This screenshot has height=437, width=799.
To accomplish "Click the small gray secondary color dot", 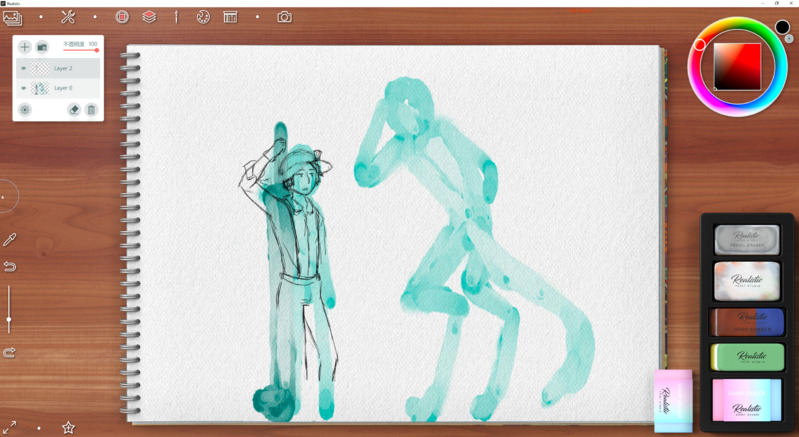I will (x=789, y=39).
